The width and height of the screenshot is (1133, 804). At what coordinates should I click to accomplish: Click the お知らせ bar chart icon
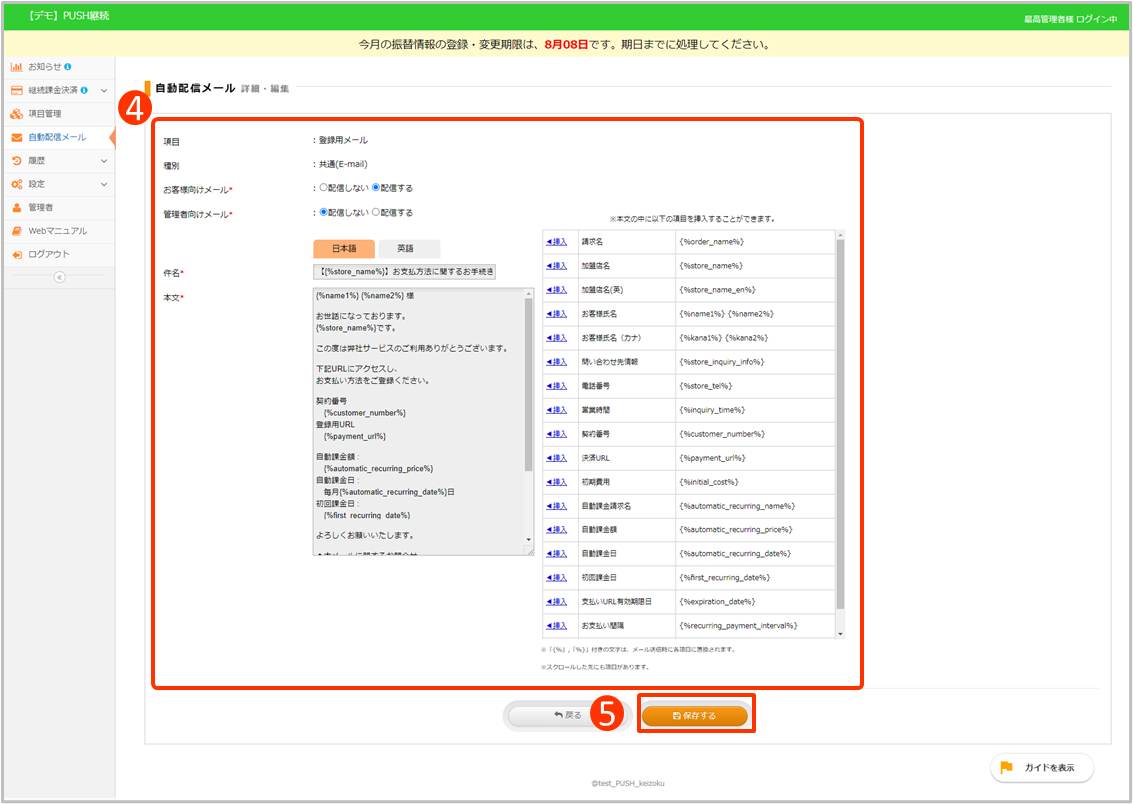[17, 67]
